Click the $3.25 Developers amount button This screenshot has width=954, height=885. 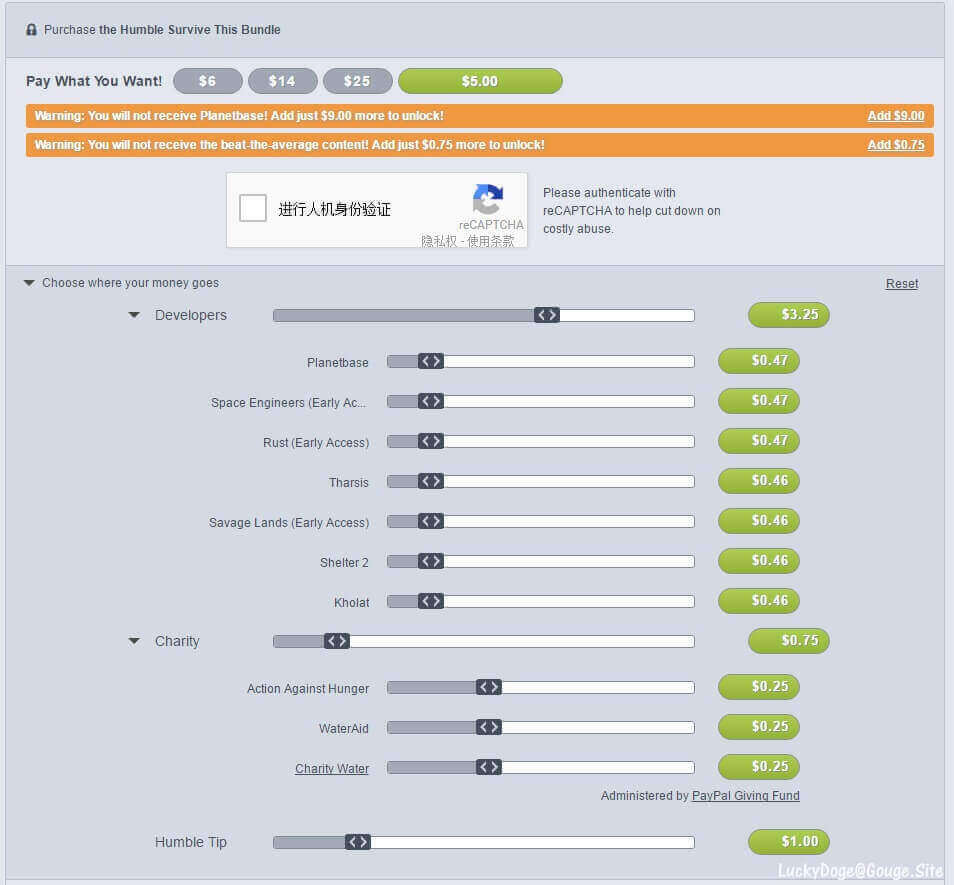[789, 314]
